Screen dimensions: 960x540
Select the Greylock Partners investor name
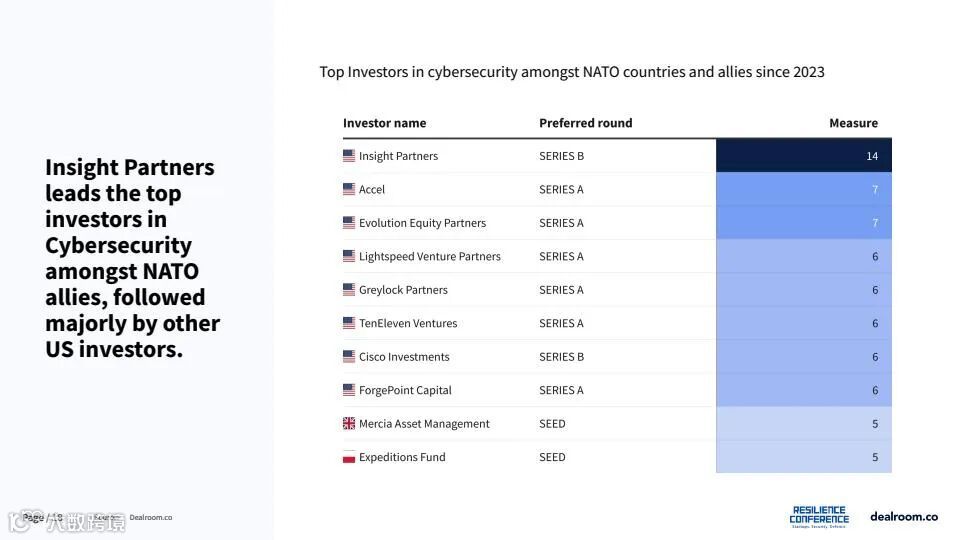coord(403,290)
